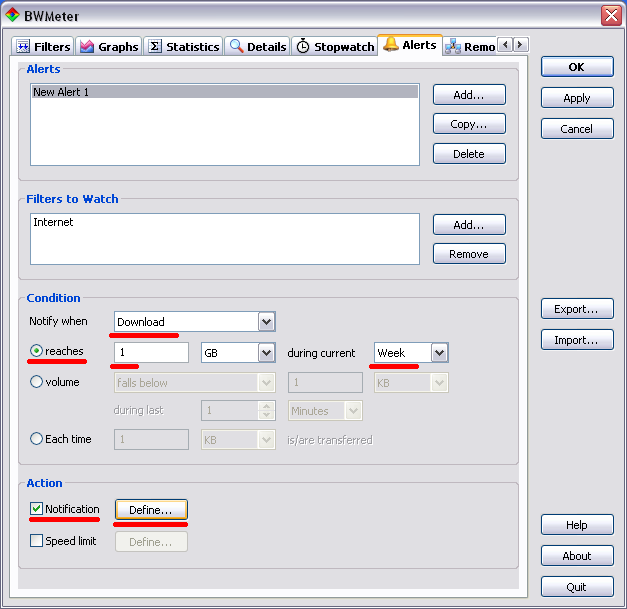Select the 'volume' radio button
The width and height of the screenshot is (627, 609).
tap(37, 382)
